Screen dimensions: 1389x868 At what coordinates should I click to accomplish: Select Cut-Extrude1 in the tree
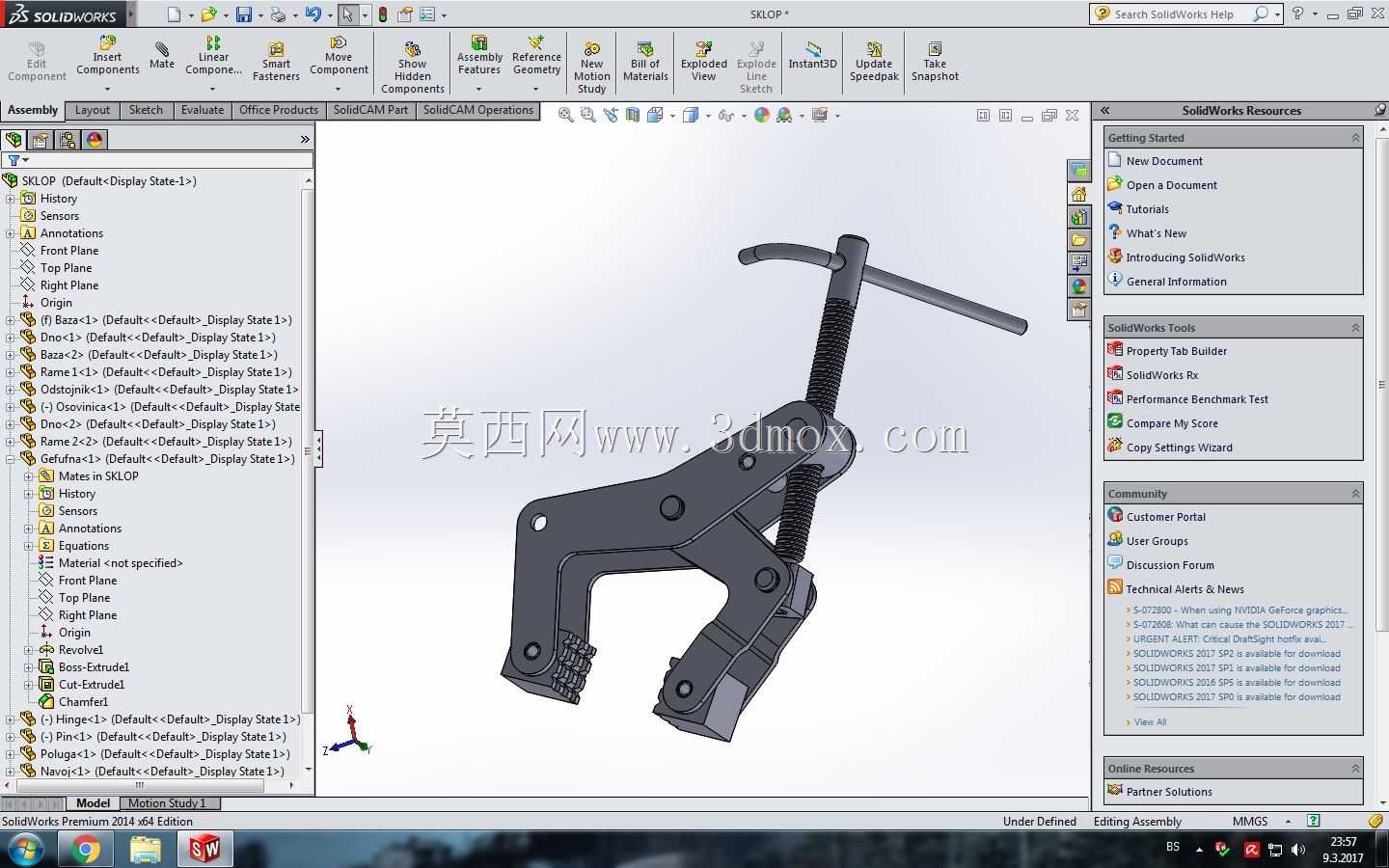tap(92, 685)
